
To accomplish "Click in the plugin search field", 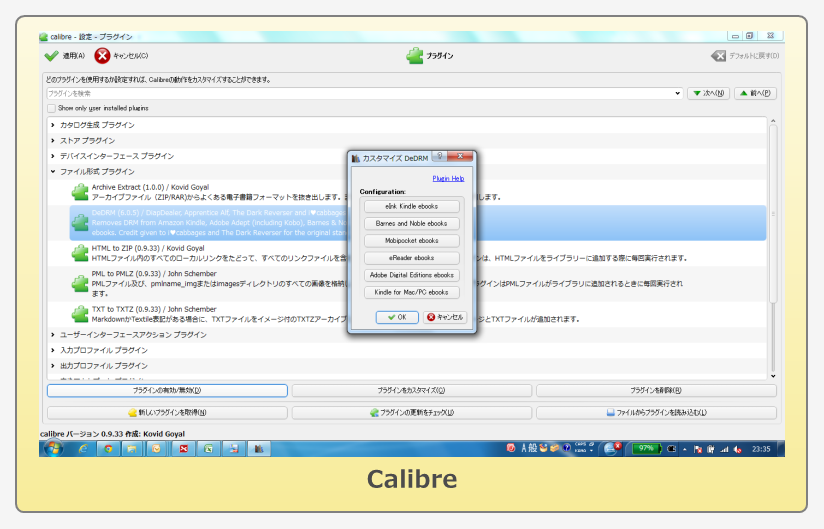I will [360, 93].
